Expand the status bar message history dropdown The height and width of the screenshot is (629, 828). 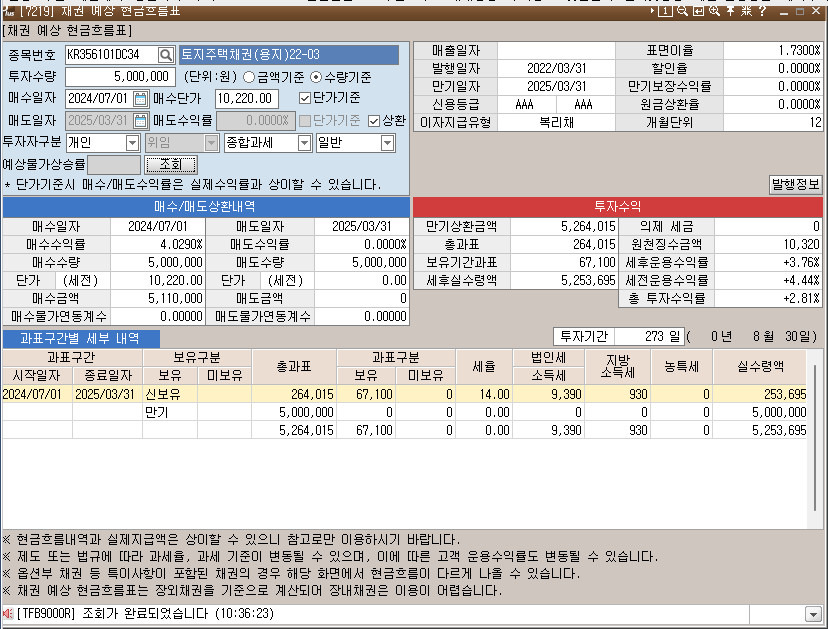[813, 614]
